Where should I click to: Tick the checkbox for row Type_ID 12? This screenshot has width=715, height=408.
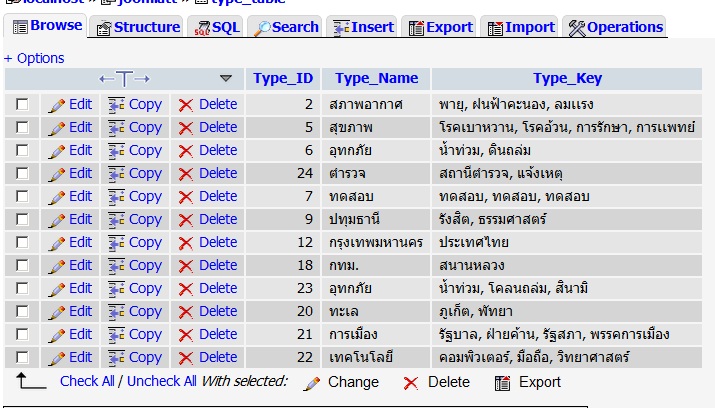click(x=22, y=243)
